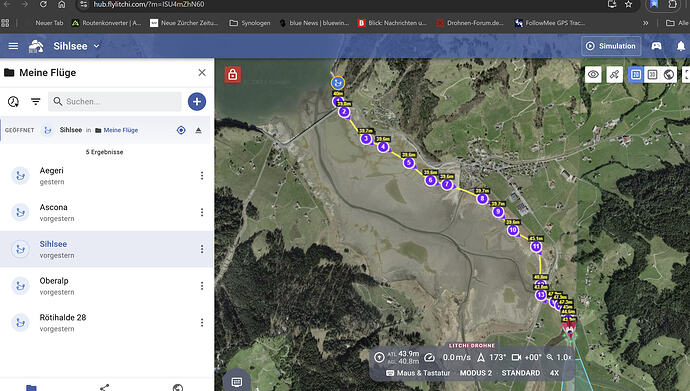Open more options for Rötihalde 28

tap(202, 323)
